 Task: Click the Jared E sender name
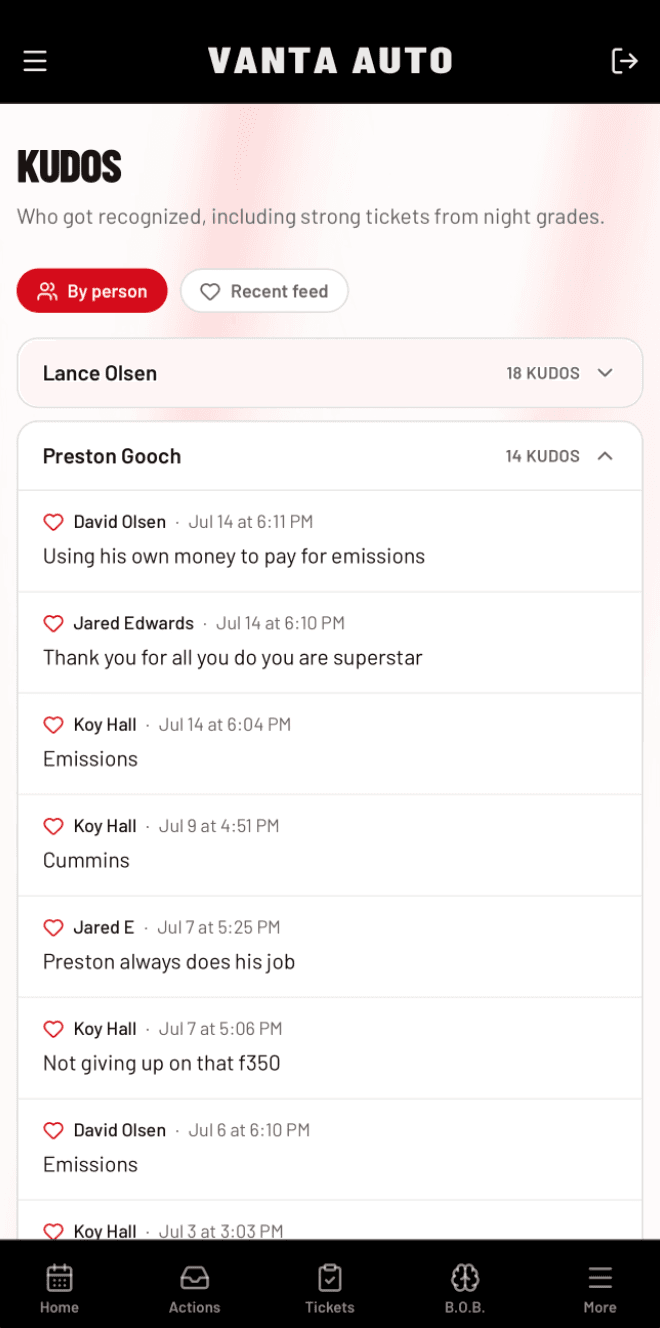pyautogui.click(x=104, y=927)
